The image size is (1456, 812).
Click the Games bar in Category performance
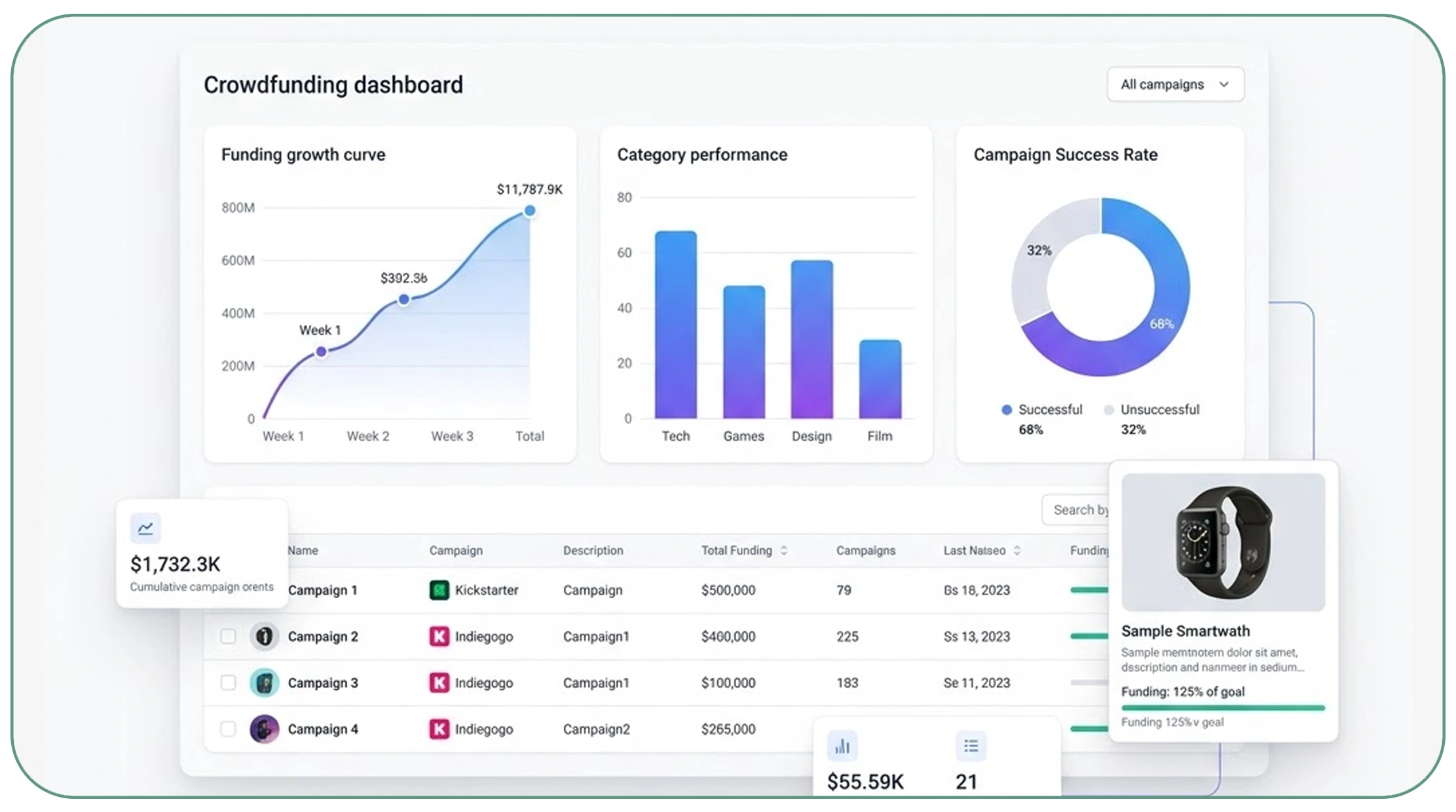coord(744,352)
